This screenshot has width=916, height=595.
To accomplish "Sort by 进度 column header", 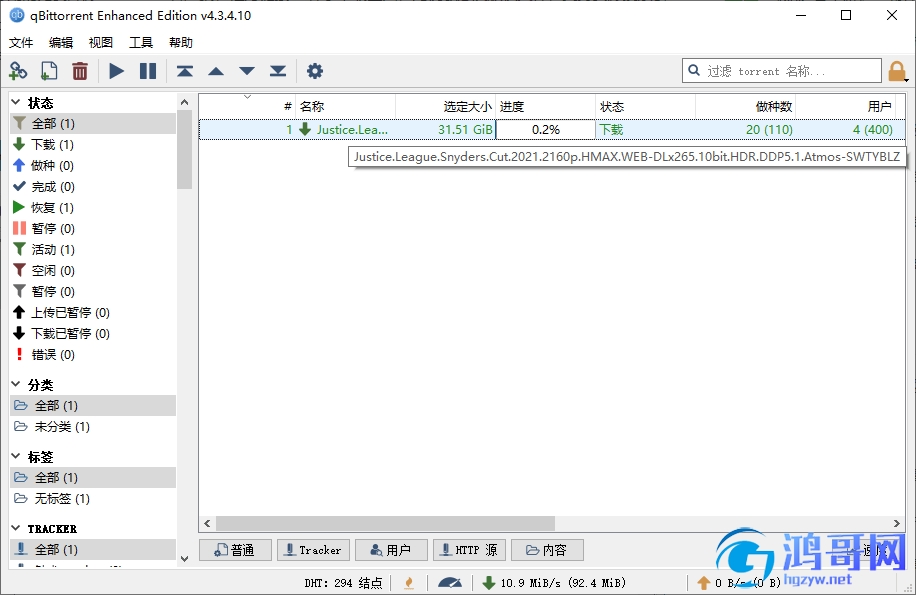I will pos(546,107).
